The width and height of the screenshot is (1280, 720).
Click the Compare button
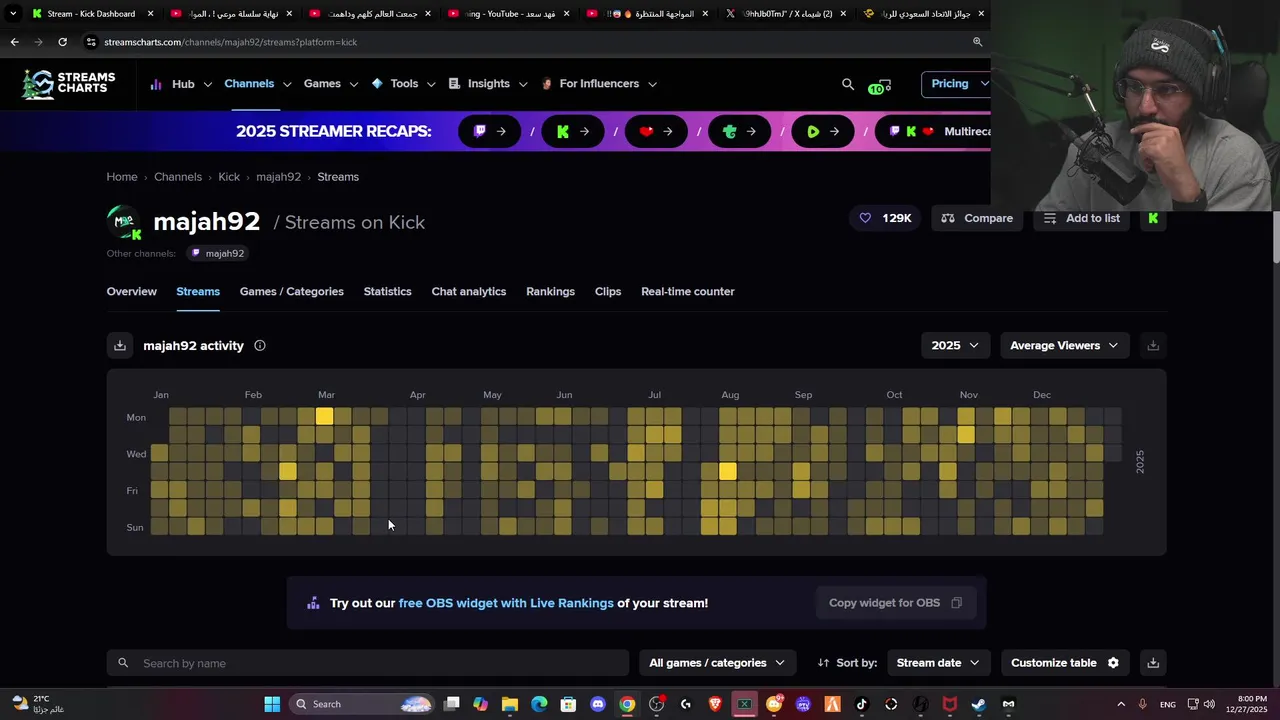tap(977, 218)
